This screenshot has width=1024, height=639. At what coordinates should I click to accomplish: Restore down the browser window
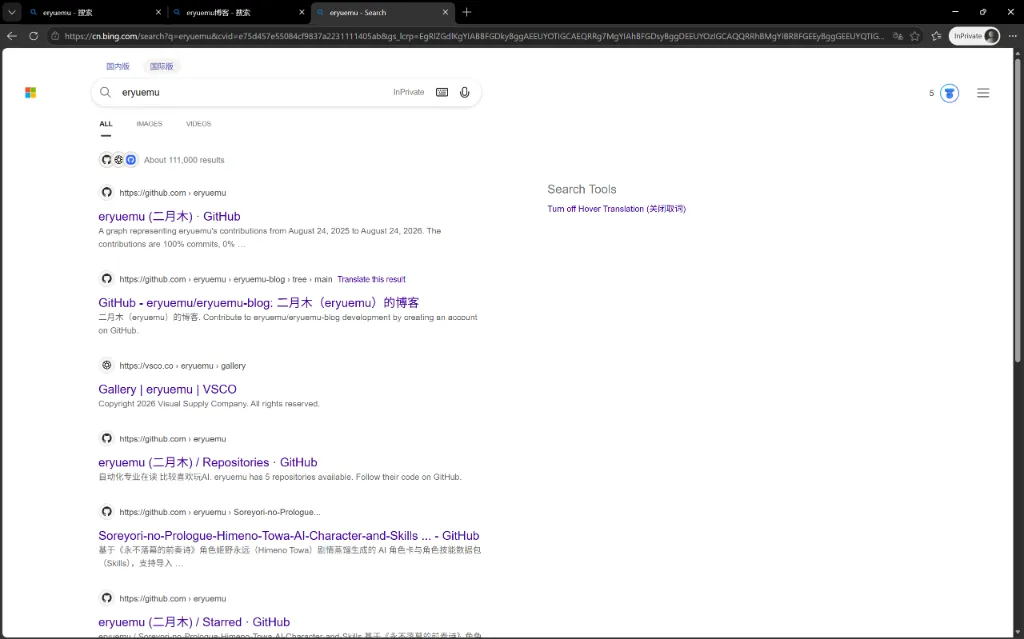[983, 12]
